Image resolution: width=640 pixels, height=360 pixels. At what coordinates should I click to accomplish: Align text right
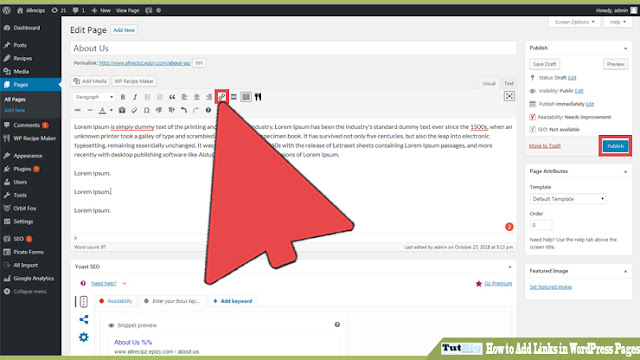209,97
